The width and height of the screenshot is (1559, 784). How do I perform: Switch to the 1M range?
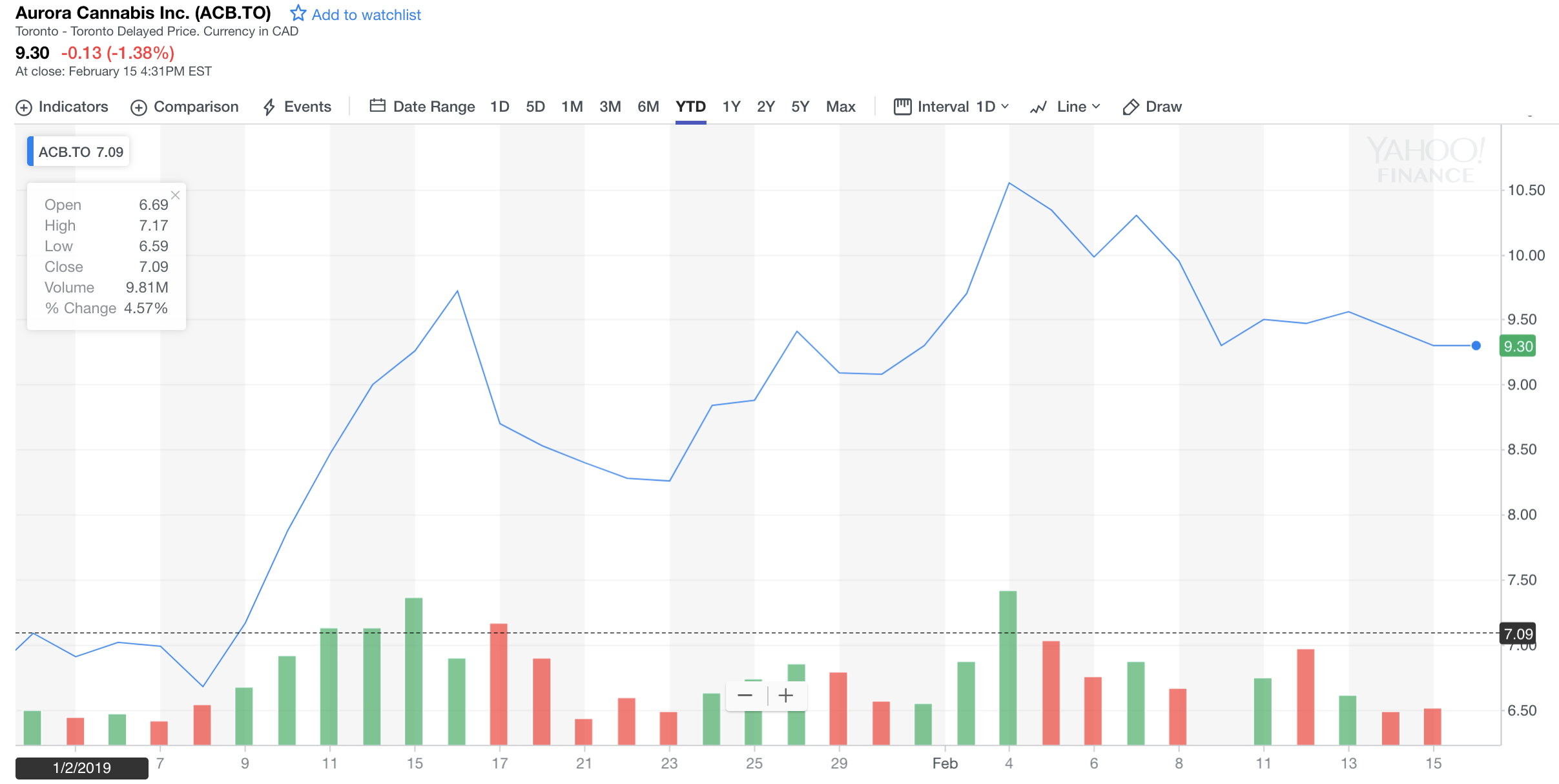(572, 107)
